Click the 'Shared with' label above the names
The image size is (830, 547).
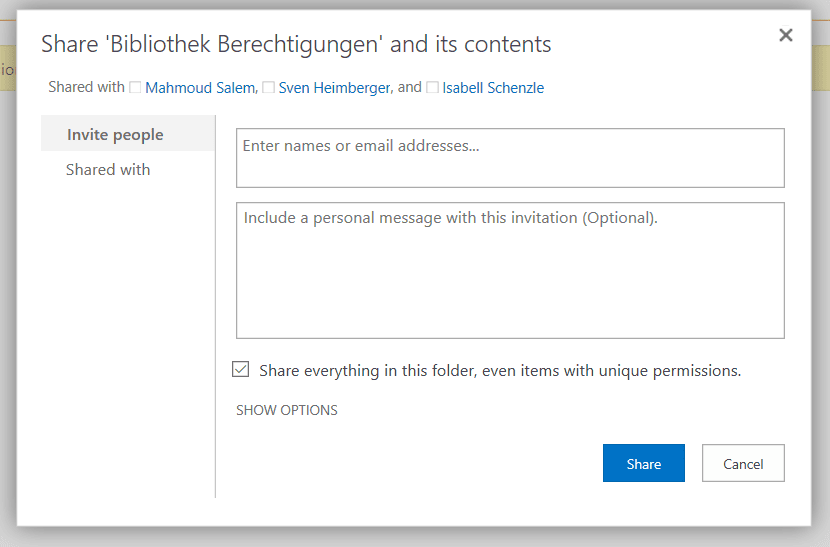(86, 87)
